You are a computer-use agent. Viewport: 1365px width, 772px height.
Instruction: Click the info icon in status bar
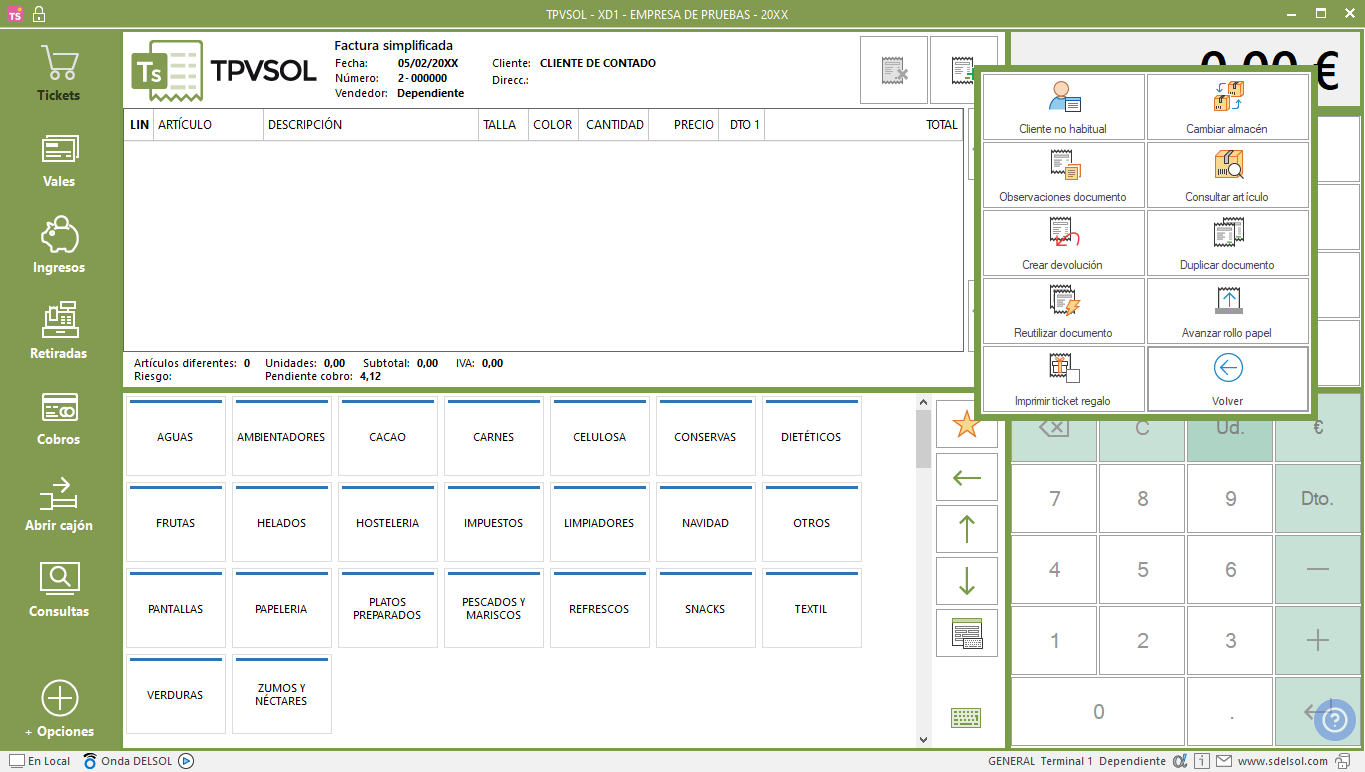pos(1203,761)
